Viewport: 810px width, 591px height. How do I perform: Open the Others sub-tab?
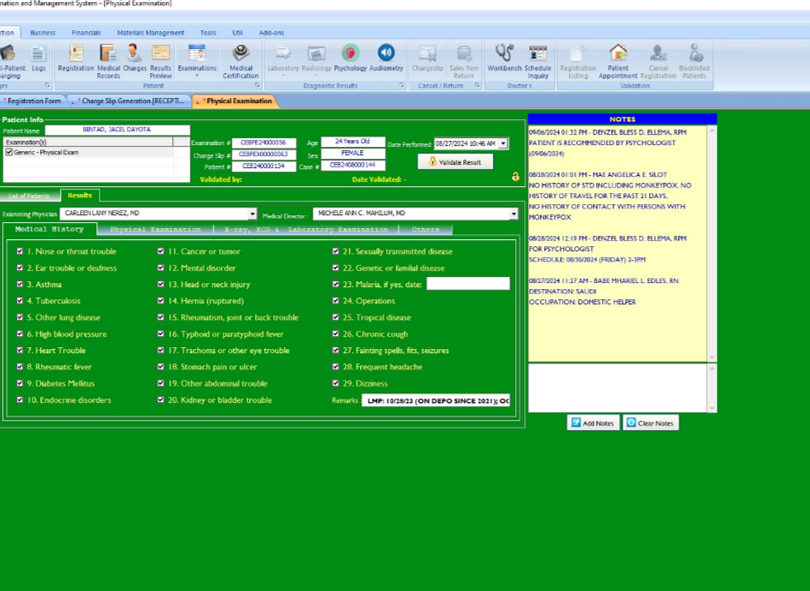pos(426,229)
